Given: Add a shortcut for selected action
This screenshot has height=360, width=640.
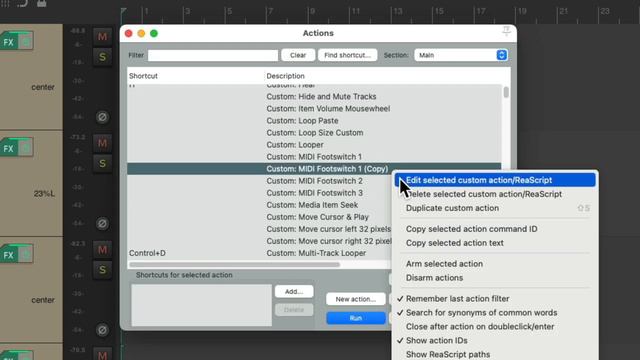Looking at the screenshot, I should click(x=294, y=291).
